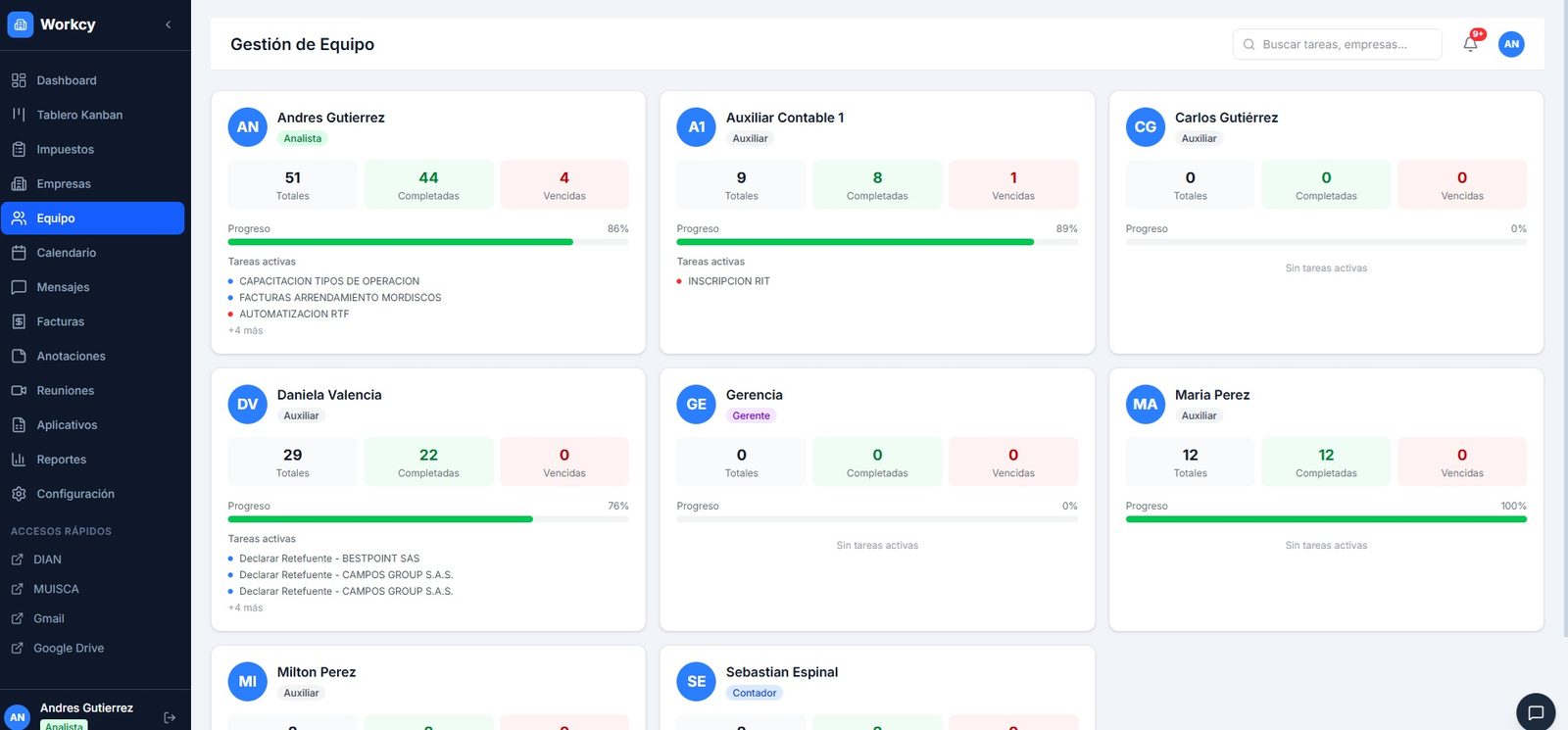Click Auxiliar Contable 1's 9 Totales stat
Viewport: 1568px width, 730px height.
click(x=742, y=184)
